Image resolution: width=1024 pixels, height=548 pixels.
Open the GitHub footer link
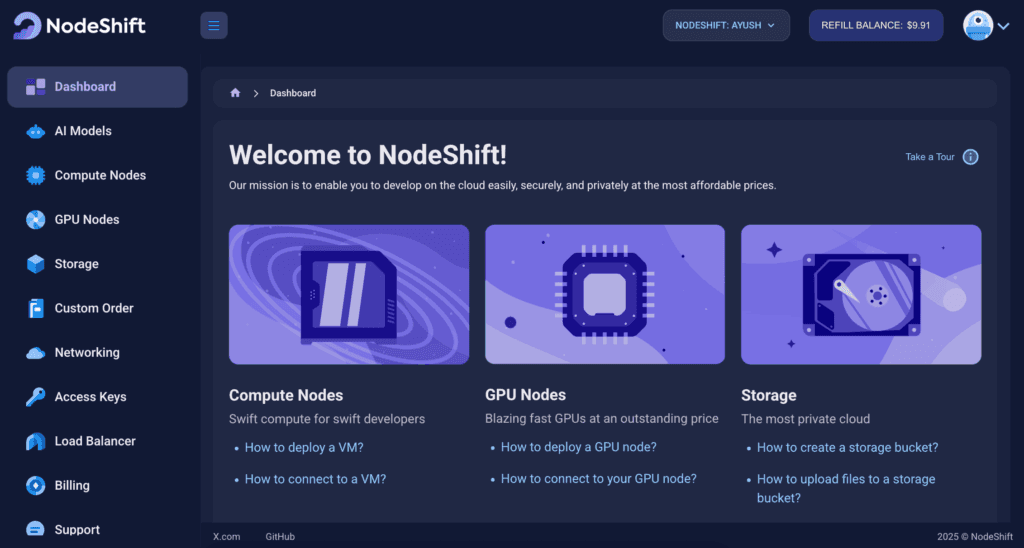pos(280,537)
